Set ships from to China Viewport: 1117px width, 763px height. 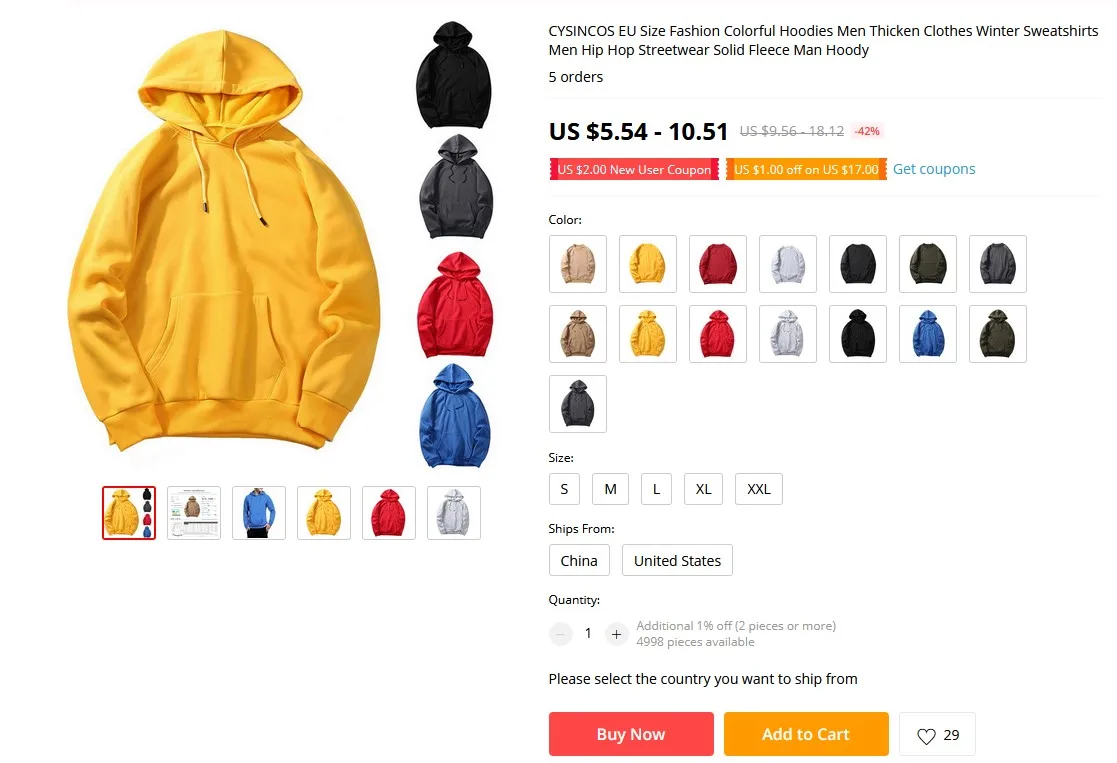(579, 561)
